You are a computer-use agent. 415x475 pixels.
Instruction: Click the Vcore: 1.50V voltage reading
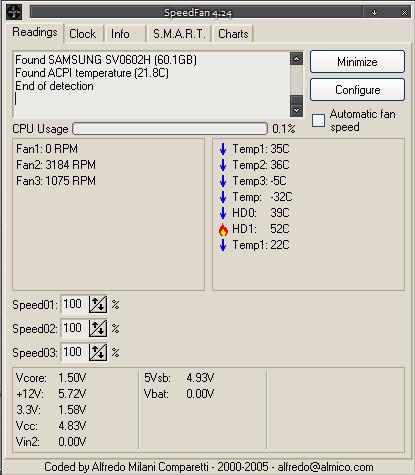coord(51,378)
